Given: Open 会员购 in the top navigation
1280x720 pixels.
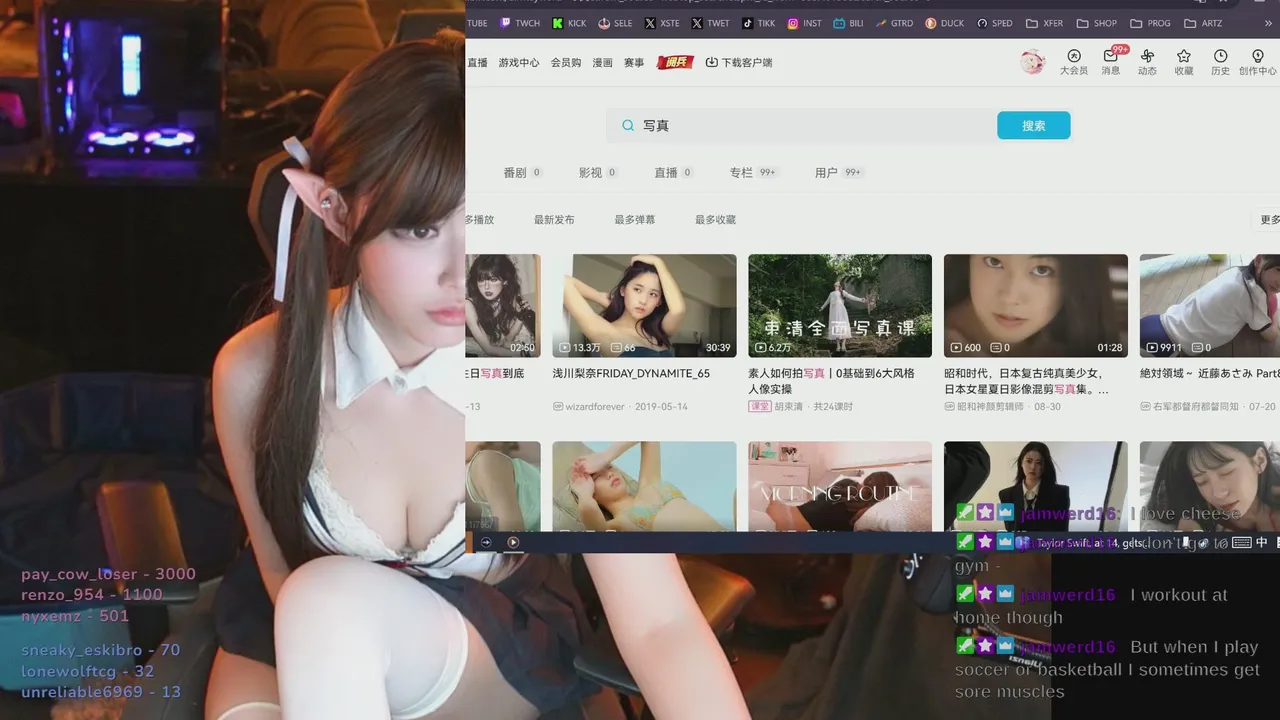Looking at the screenshot, I should click(566, 62).
